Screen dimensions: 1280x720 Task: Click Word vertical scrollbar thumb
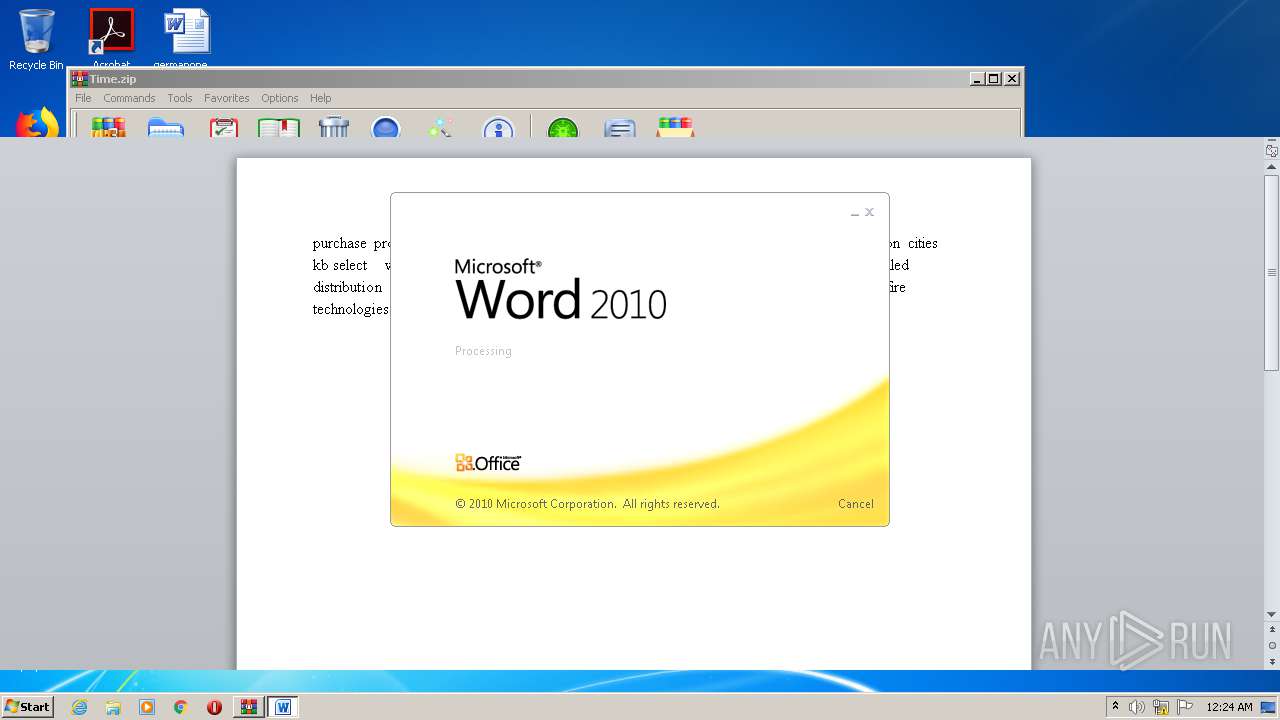point(1272,273)
